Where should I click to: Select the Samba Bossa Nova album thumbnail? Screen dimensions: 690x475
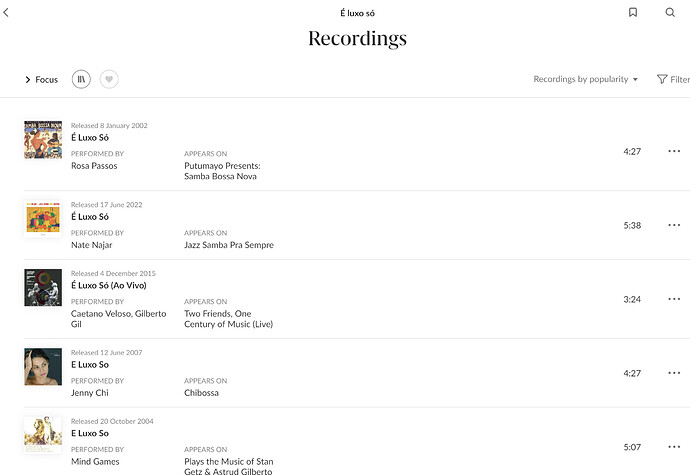(43, 140)
